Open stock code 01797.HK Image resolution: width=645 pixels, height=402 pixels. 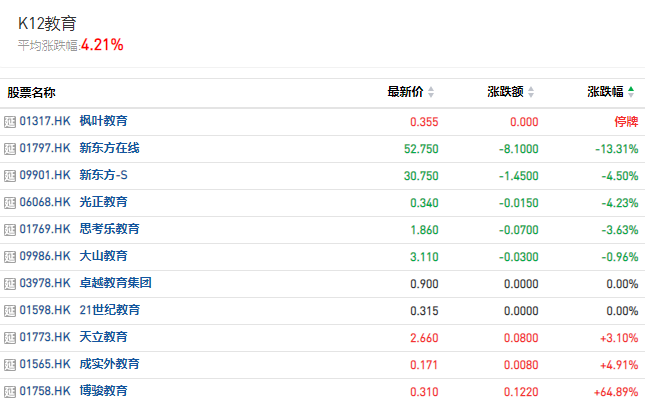pyautogui.click(x=45, y=148)
